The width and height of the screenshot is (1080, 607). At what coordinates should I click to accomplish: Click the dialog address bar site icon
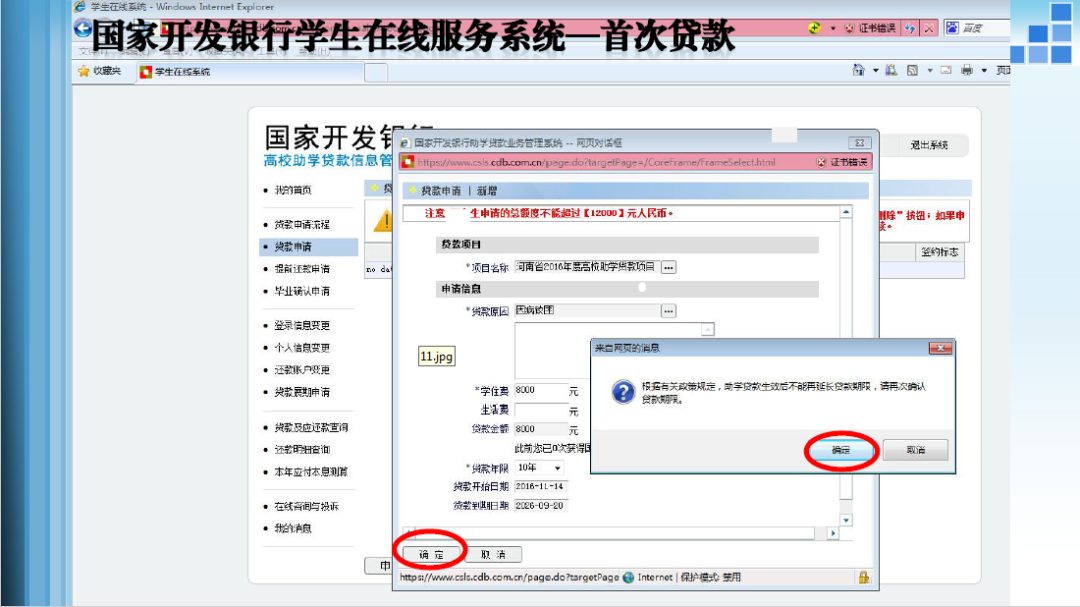point(408,162)
